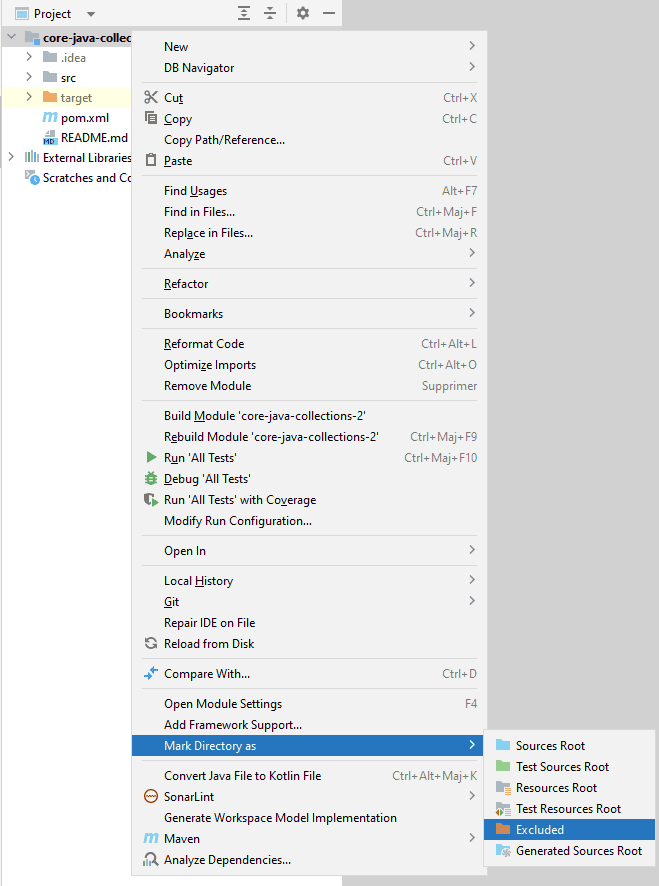Open the Analyze submenu
The image size is (659, 886).
309,254
